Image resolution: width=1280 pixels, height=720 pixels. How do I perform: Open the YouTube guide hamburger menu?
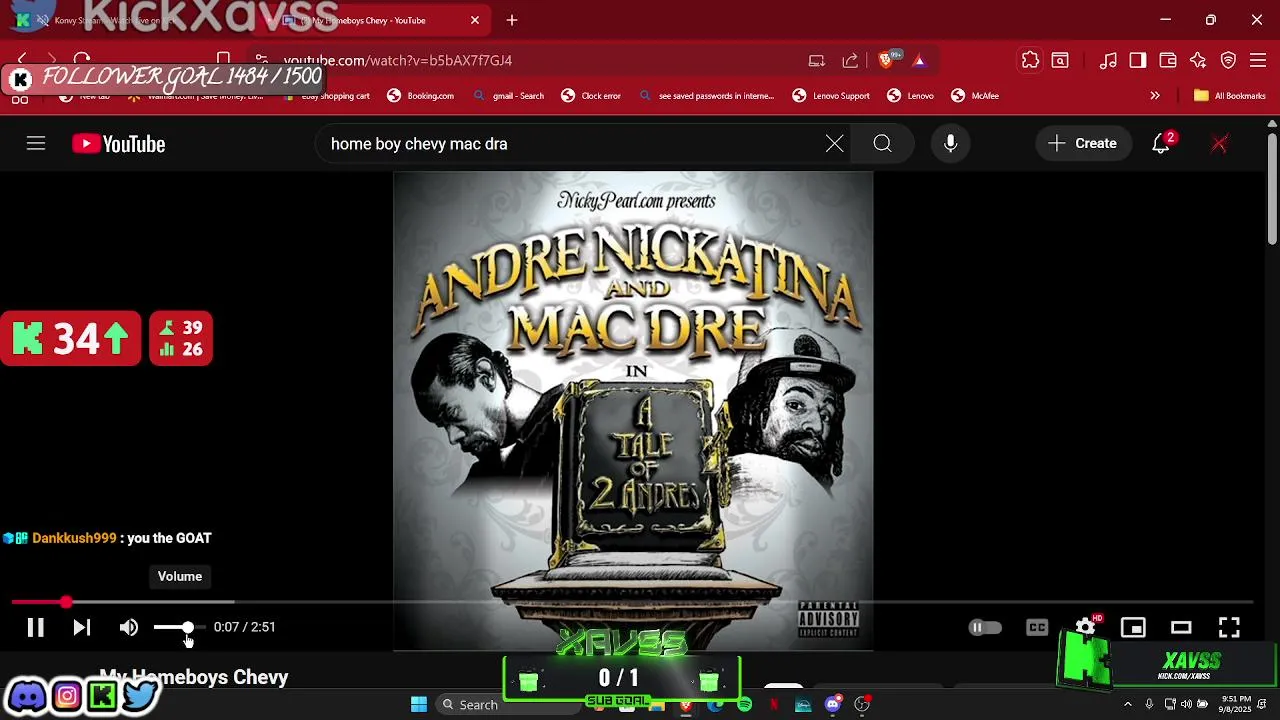[x=36, y=144]
